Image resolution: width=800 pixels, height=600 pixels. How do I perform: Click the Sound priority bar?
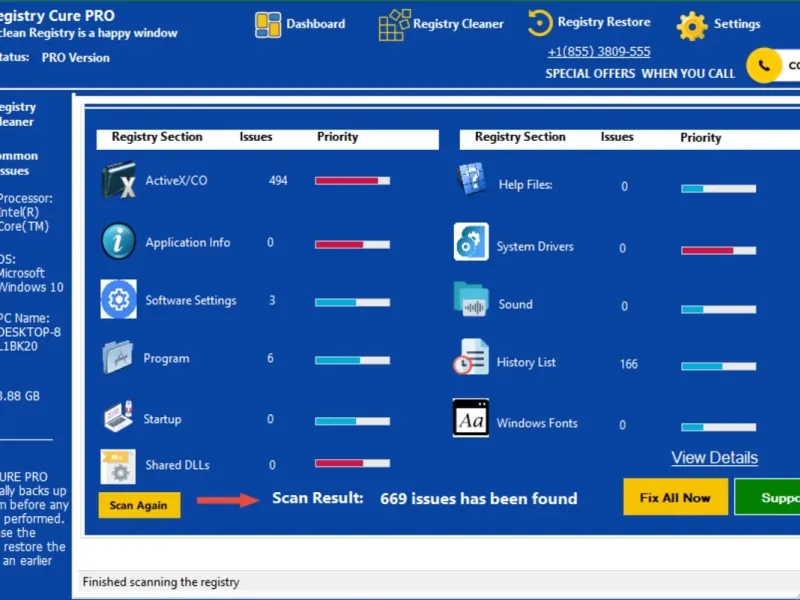(x=718, y=309)
